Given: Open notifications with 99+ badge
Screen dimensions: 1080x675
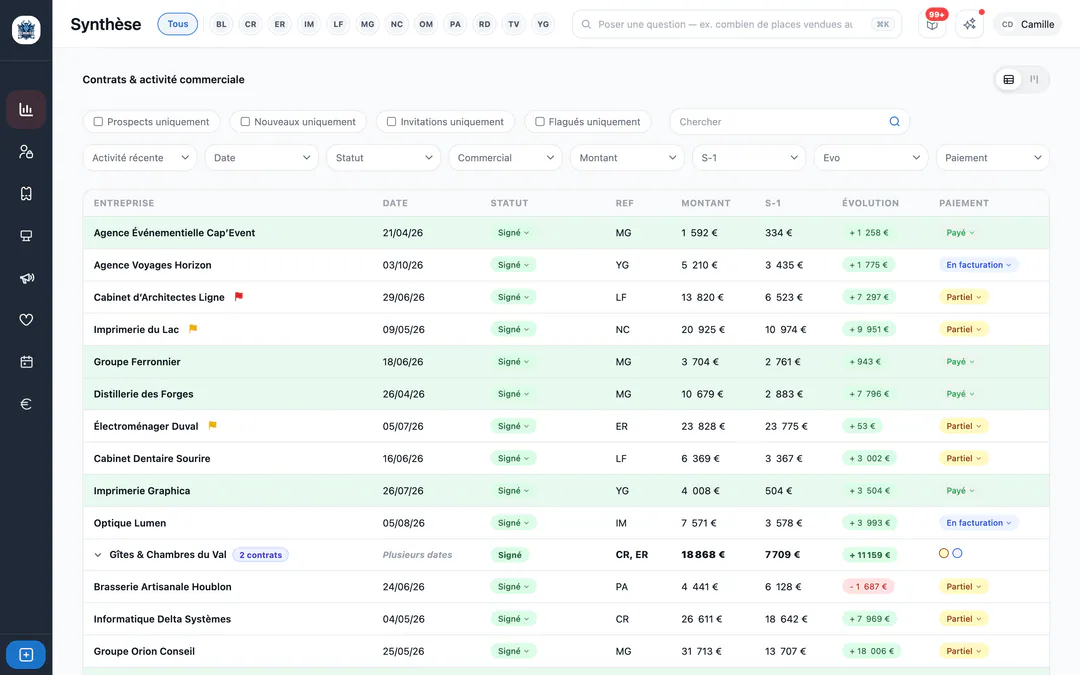Looking at the screenshot, I should point(932,24).
